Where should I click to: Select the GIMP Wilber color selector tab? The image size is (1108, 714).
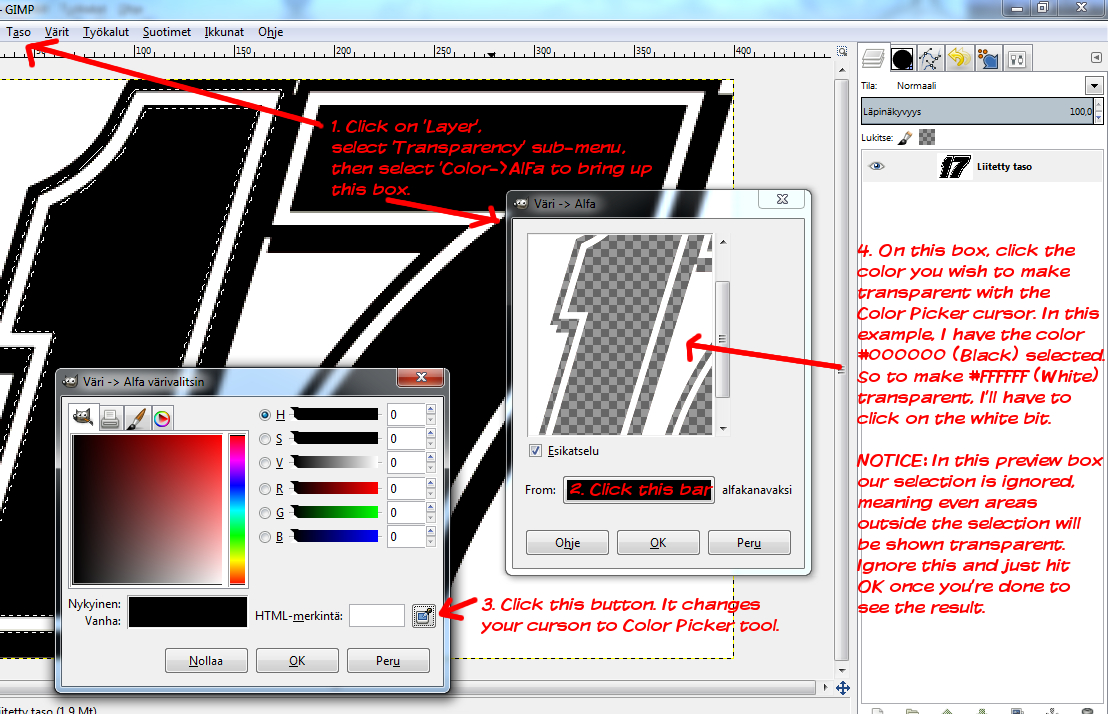click(x=84, y=418)
